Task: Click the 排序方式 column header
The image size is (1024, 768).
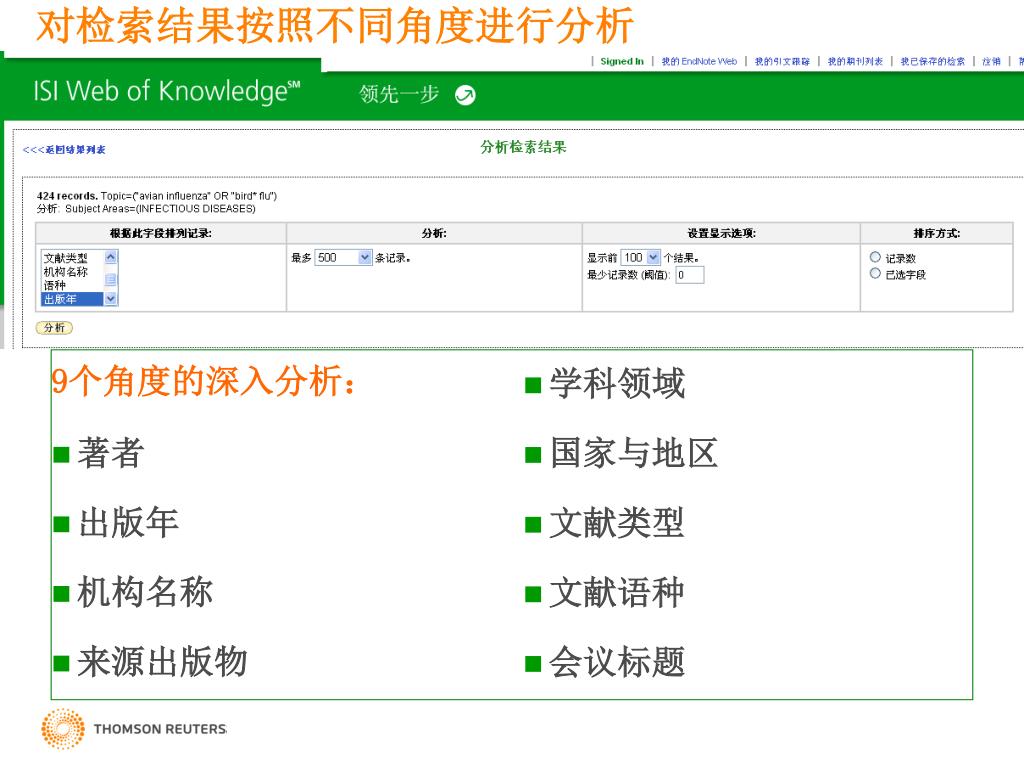Action: click(x=936, y=233)
